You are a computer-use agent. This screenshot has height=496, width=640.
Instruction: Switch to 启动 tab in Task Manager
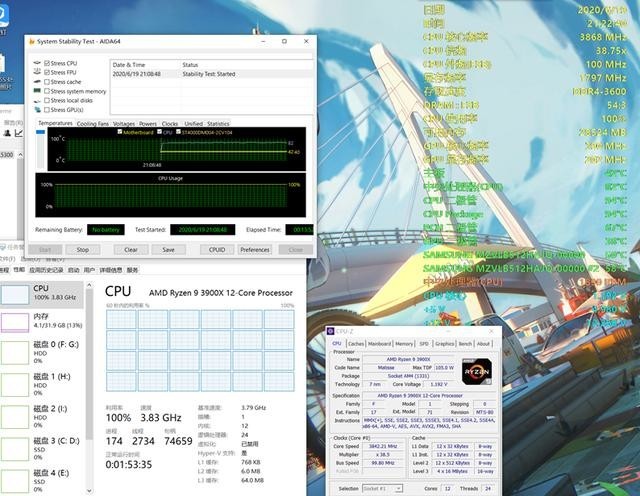[73, 270]
